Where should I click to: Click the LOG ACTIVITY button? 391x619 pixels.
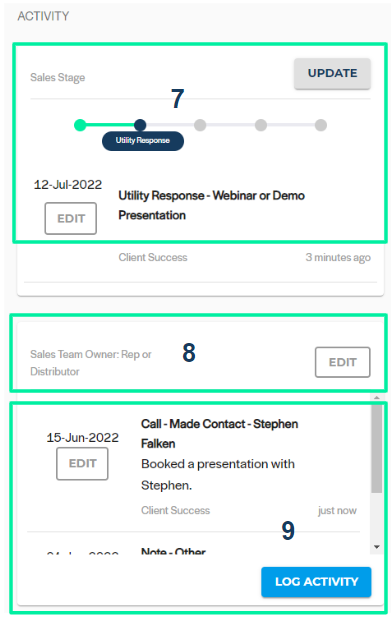pyautogui.click(x=316, y=581)
